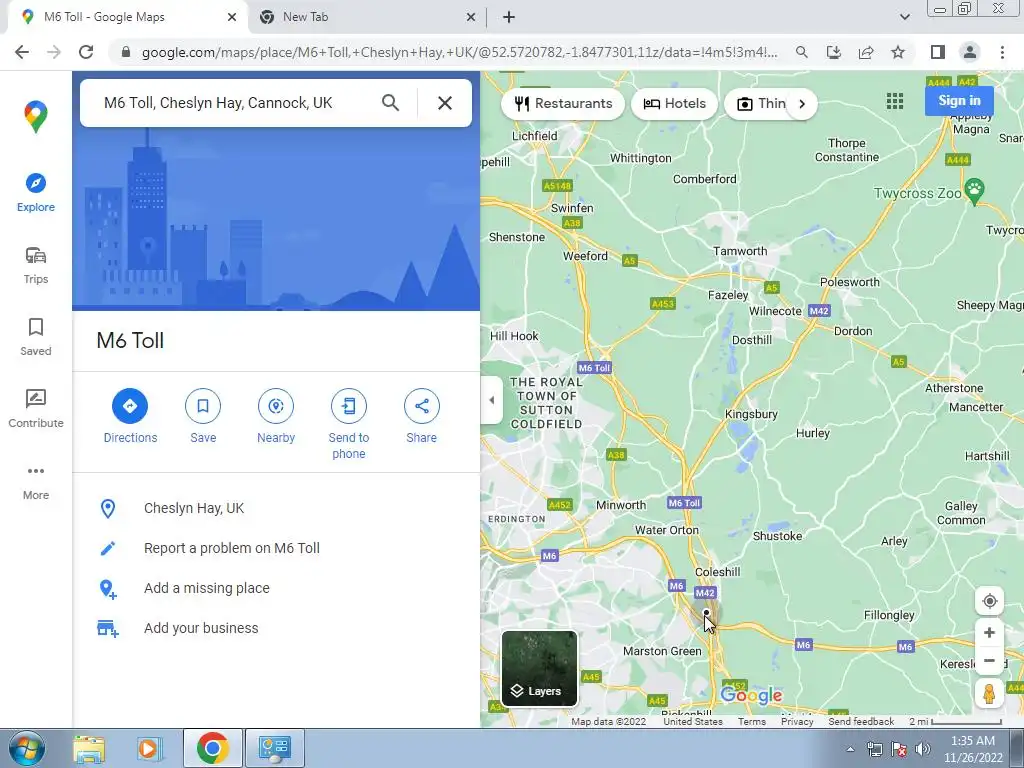Share the M6 Toll location
Screen dimensions: 1024x768
coord(421,416)
